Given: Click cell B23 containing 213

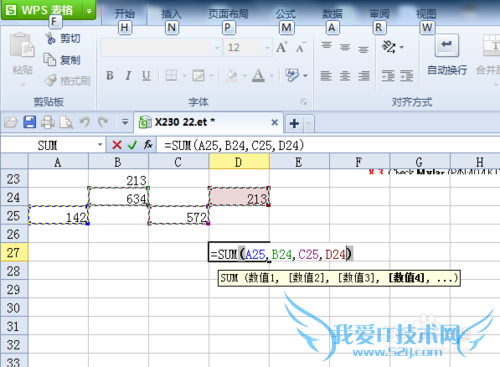Looking at the screenshot, I should [118, 179].
